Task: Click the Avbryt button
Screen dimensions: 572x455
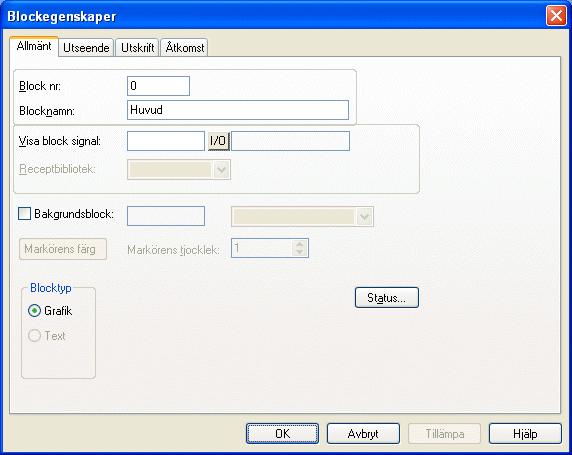Action: (x=363, y=433)
